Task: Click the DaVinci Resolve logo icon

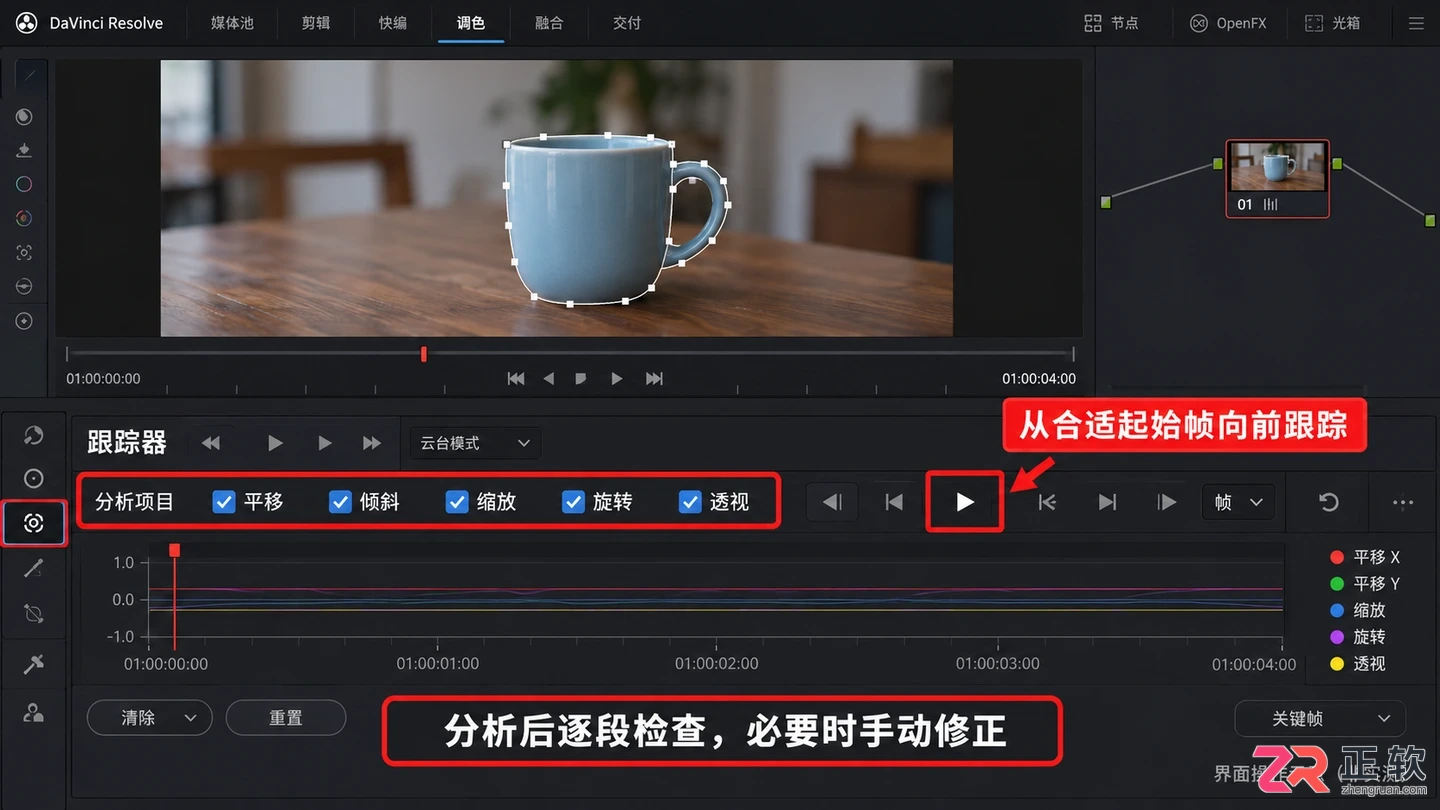Action: [26, 22]
